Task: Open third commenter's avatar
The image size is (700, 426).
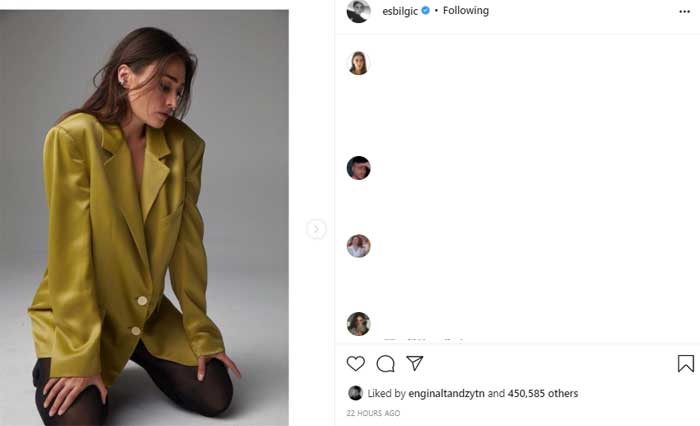Action: click(358, 246)
